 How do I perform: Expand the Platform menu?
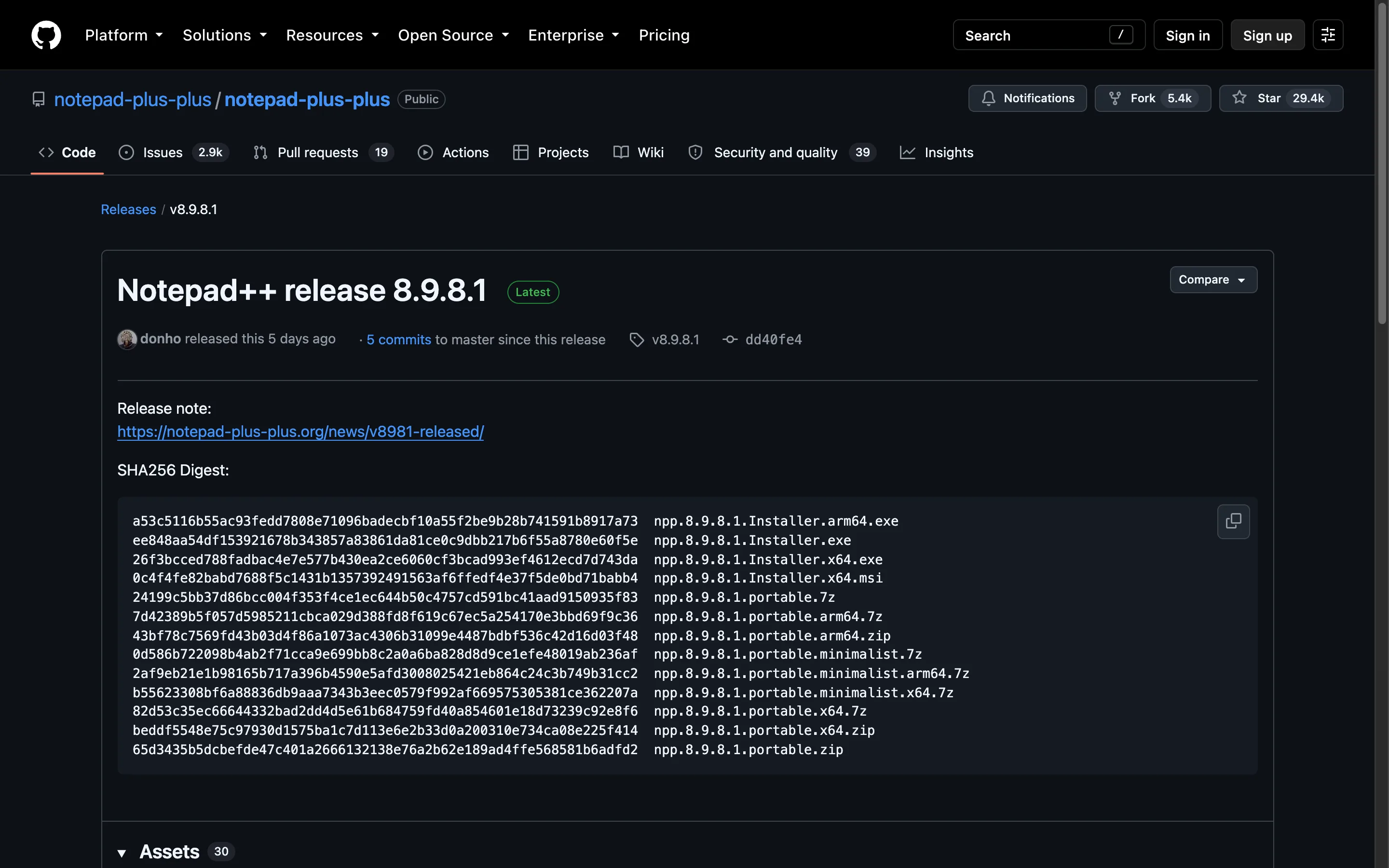[124, 35]
